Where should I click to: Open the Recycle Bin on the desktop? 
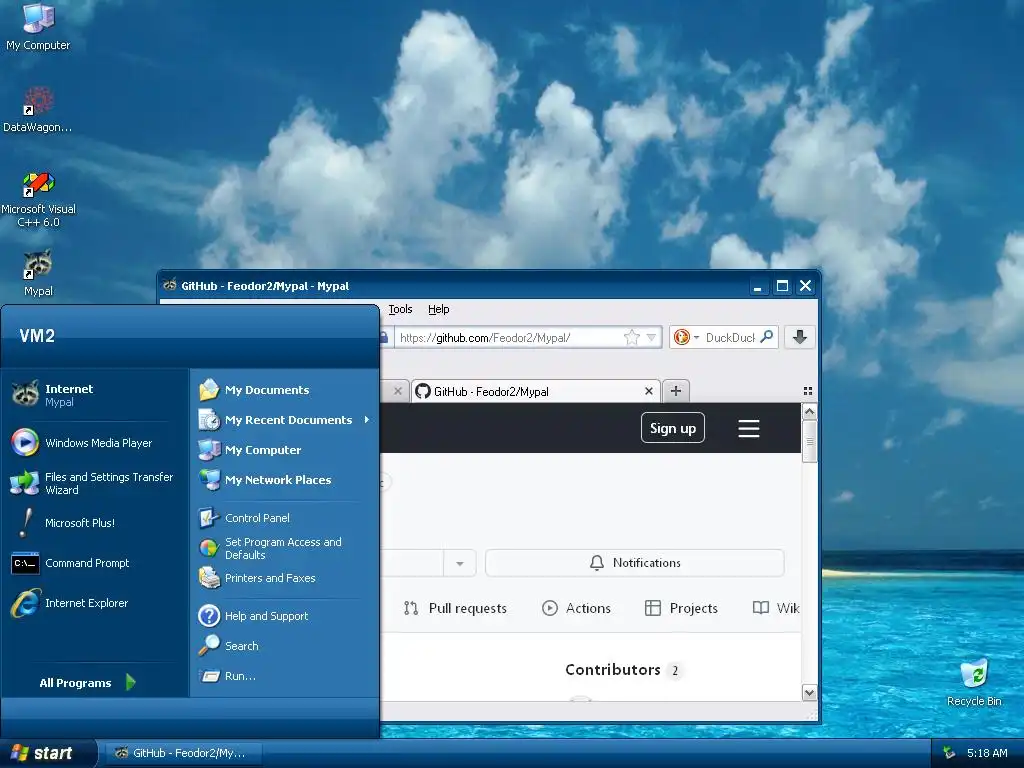pyautogui.click(x=974, y=682)
